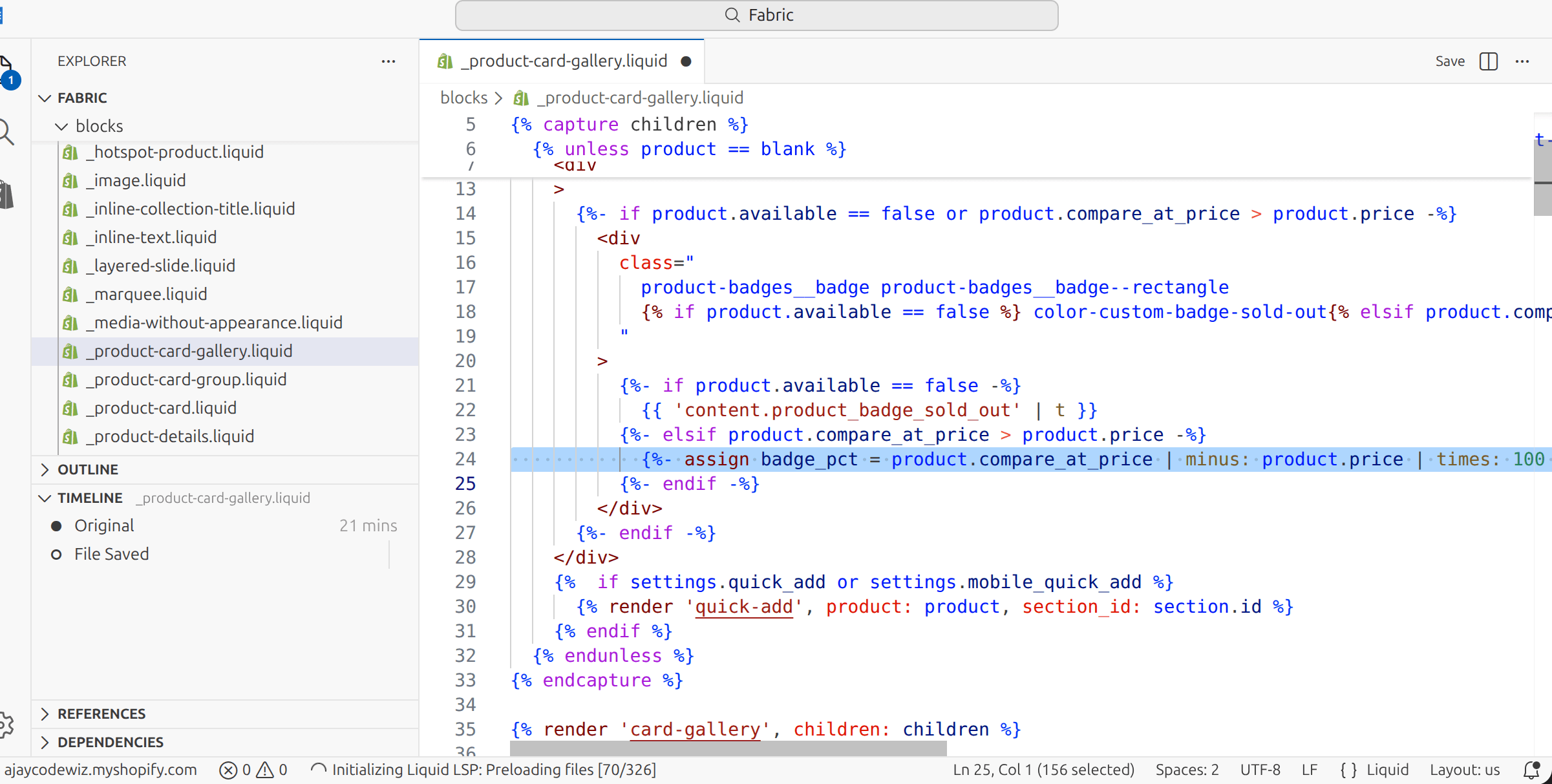
Task: Click the Fabric command search box
Action: (x=756, y=16)
